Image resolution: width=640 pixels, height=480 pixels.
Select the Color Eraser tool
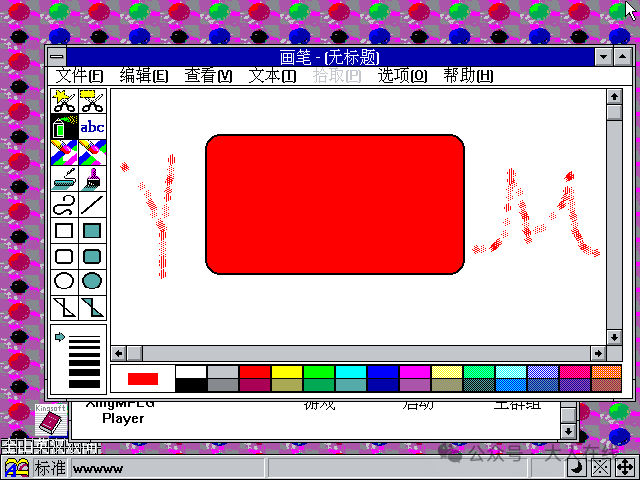pos(64,153)
